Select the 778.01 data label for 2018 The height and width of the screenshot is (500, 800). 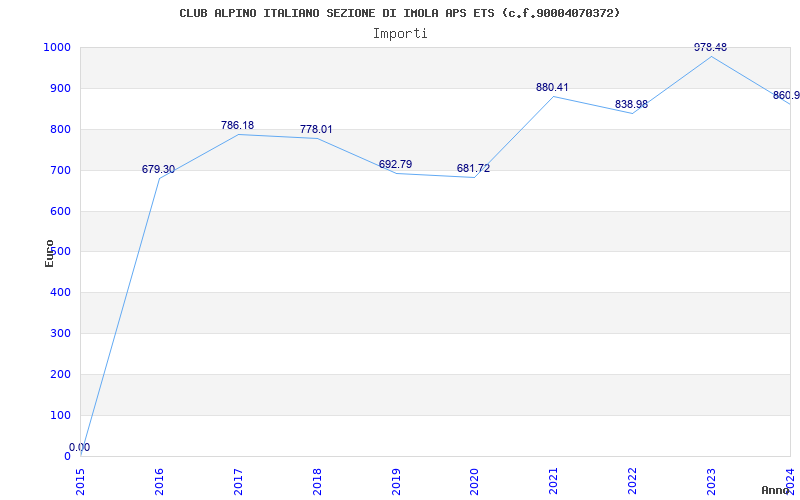(316, 130)
